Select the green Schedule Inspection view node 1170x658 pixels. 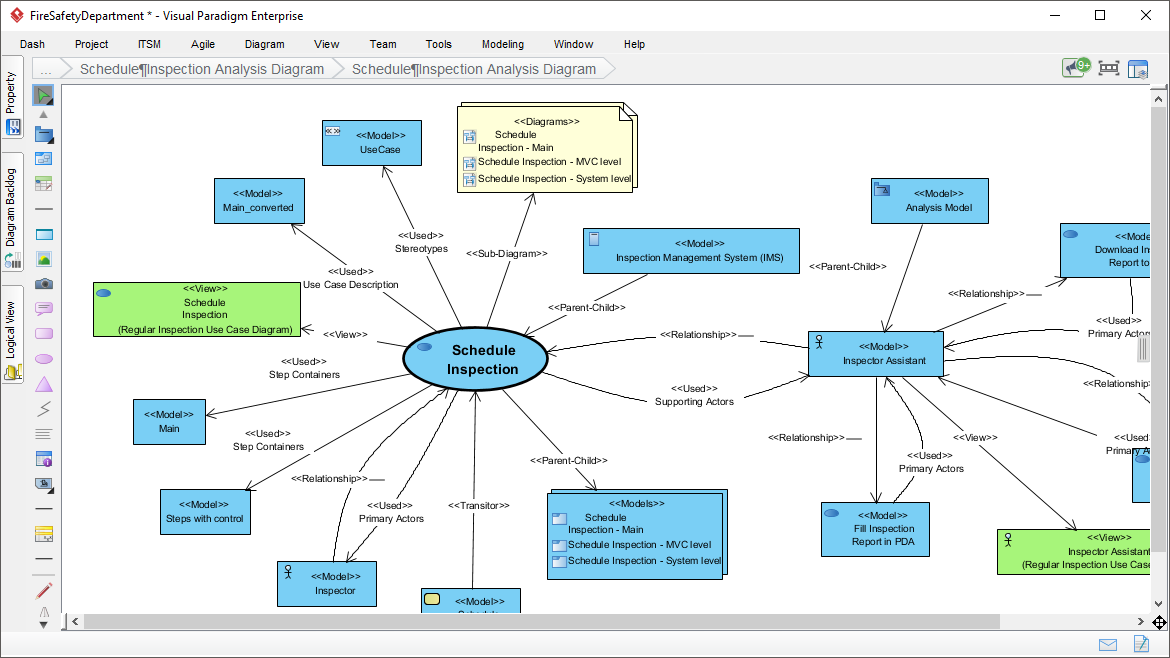pos(197,310)
